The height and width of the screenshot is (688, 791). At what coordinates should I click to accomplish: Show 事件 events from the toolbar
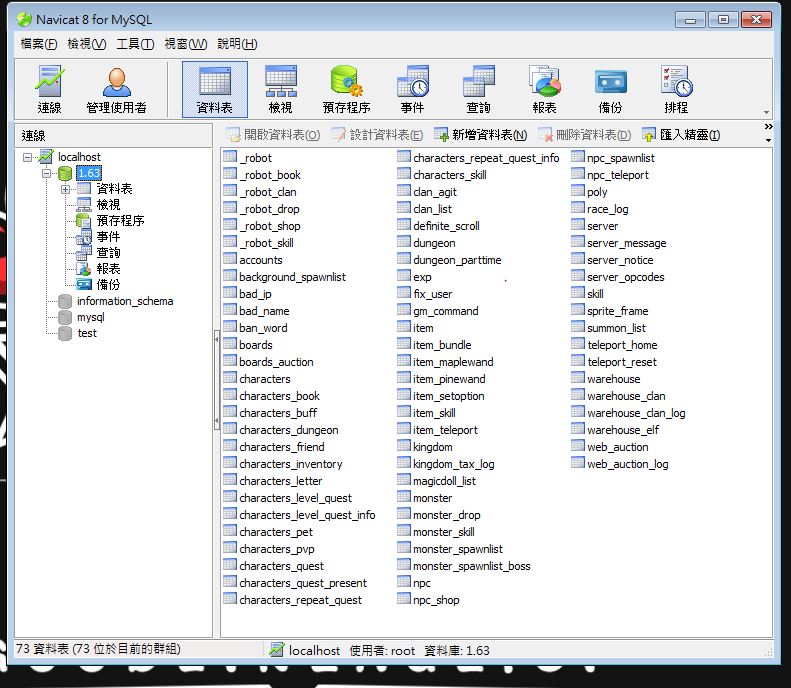(413, 89)
